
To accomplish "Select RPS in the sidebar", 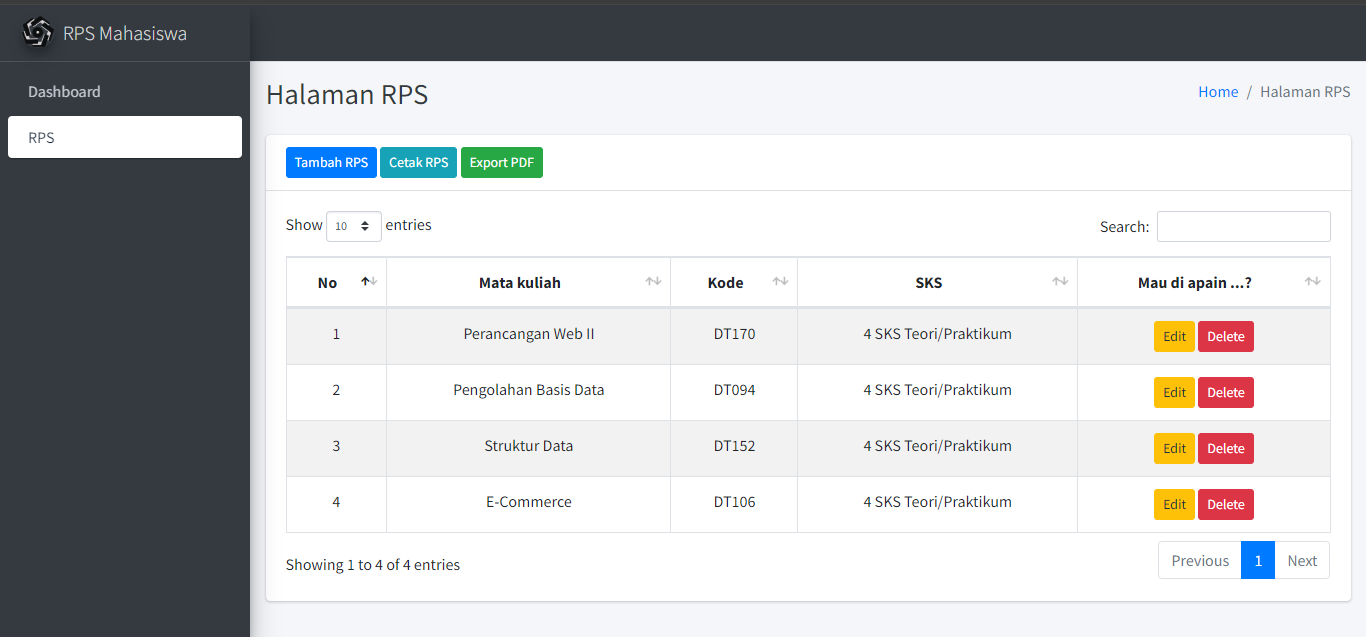I will point(125,137).
